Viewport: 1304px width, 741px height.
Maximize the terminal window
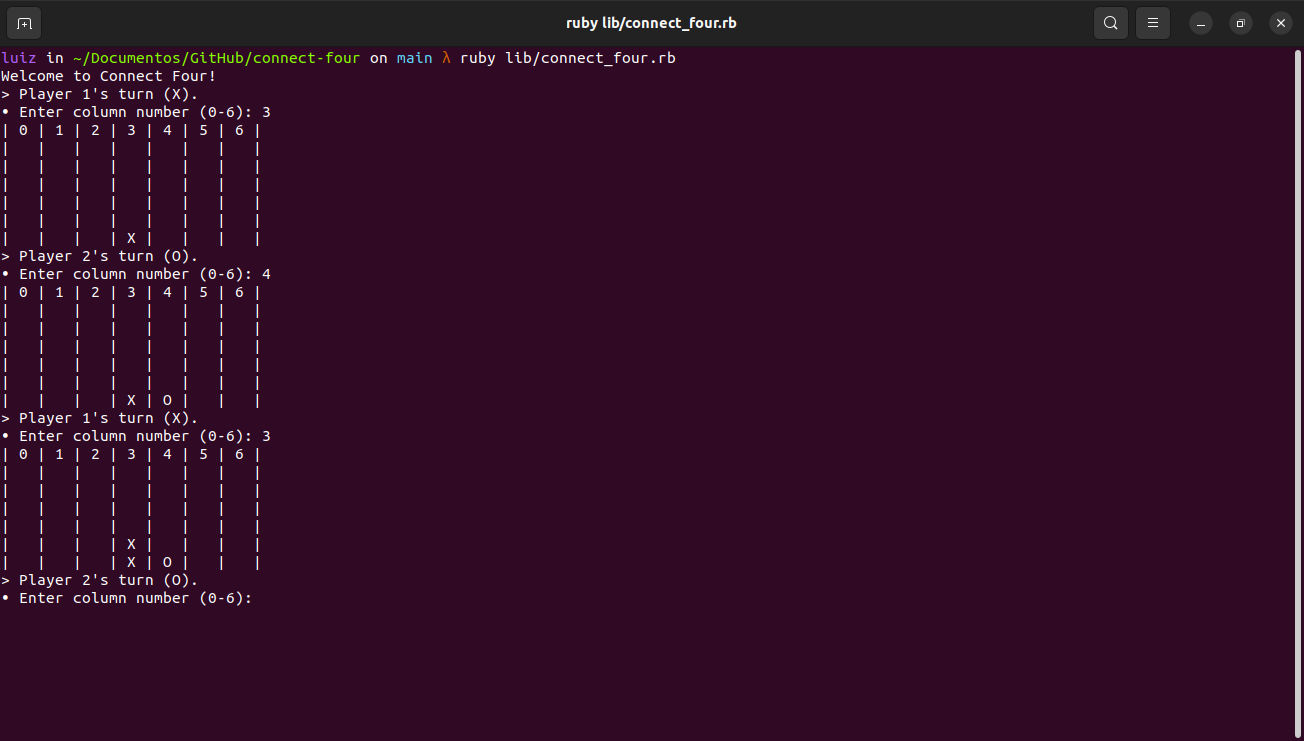pos(1241,23)
